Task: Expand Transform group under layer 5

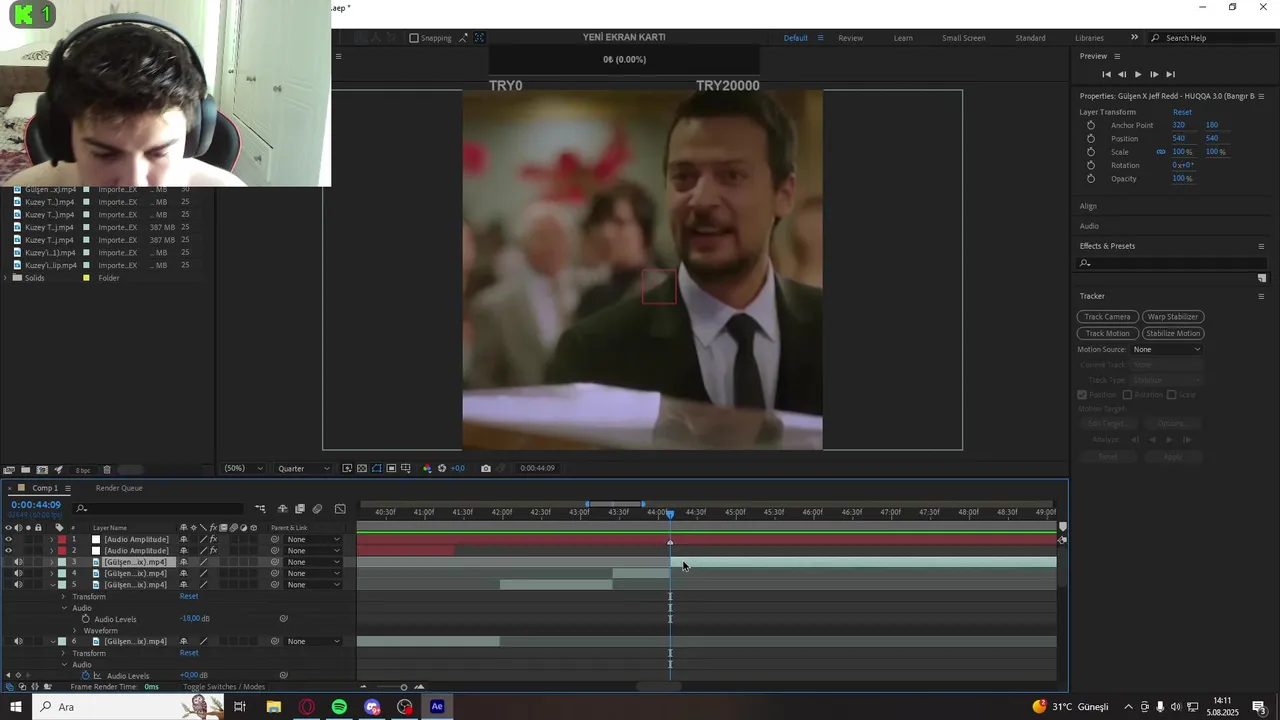Action: point(64,597)
